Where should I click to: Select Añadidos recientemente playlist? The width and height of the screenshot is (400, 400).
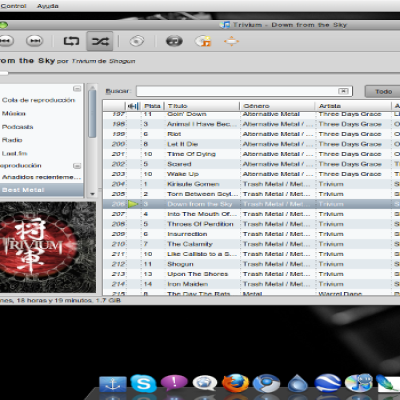click(x=41, y=177)
